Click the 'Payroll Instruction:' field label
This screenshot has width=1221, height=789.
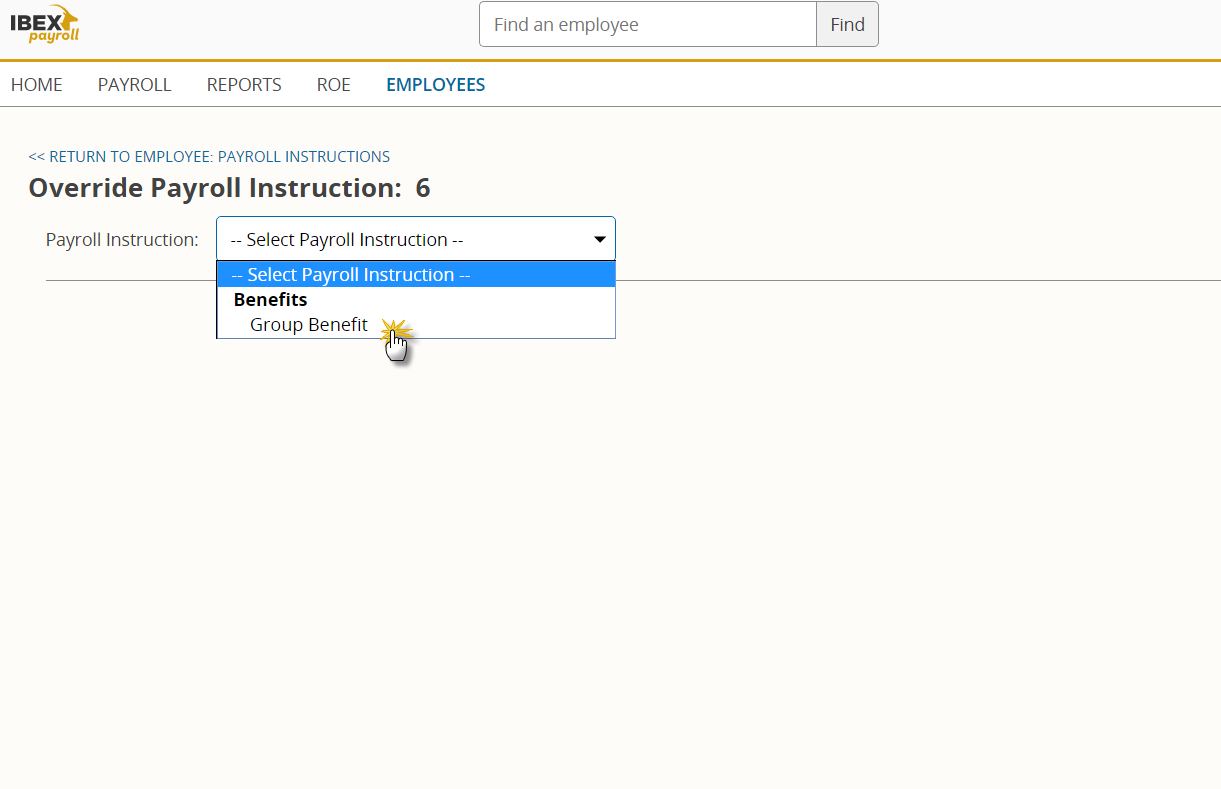122,240
